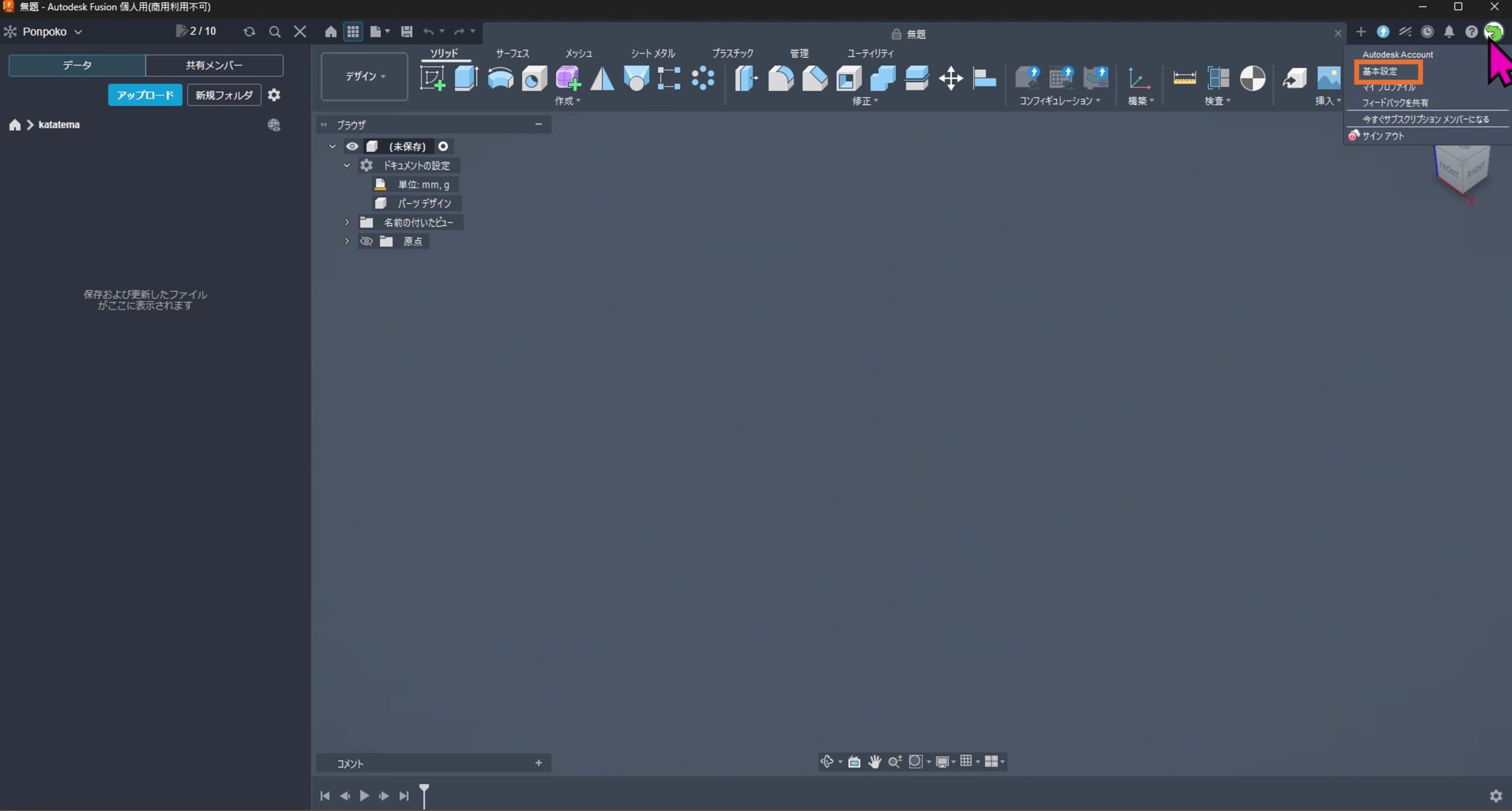Viewport: 1512px width, 811px height.
Task: Click the Upload (アップロード) button
Action: [x=145, y=95]
